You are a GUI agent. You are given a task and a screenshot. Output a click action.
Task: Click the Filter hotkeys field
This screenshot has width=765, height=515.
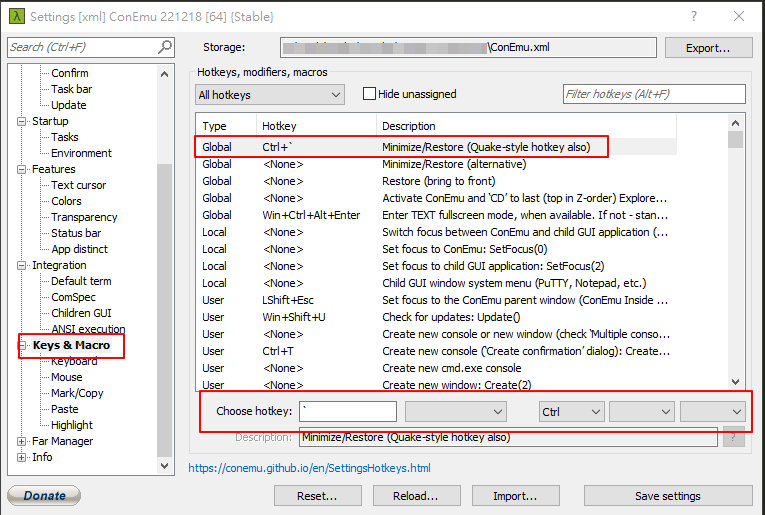[654, 94]
